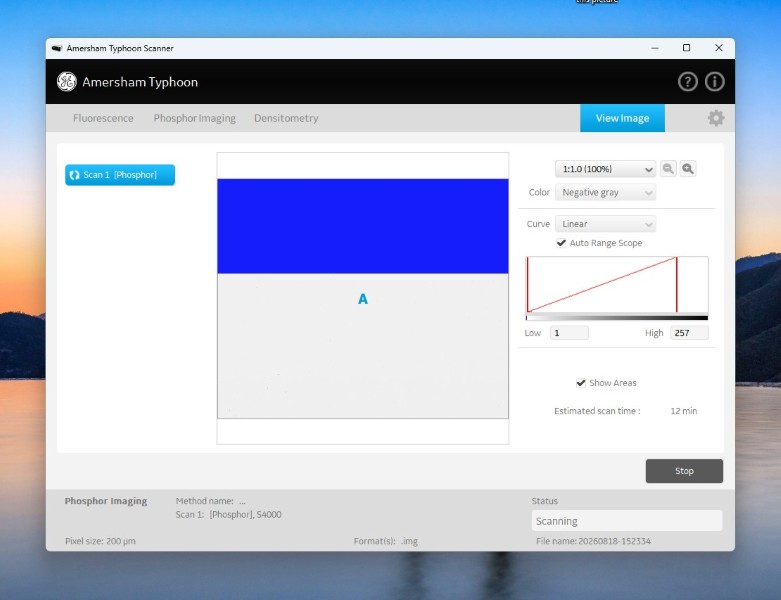Click the High value input field
The height and width of the screenshot is (600, 781).
click(x=689, y=333)
